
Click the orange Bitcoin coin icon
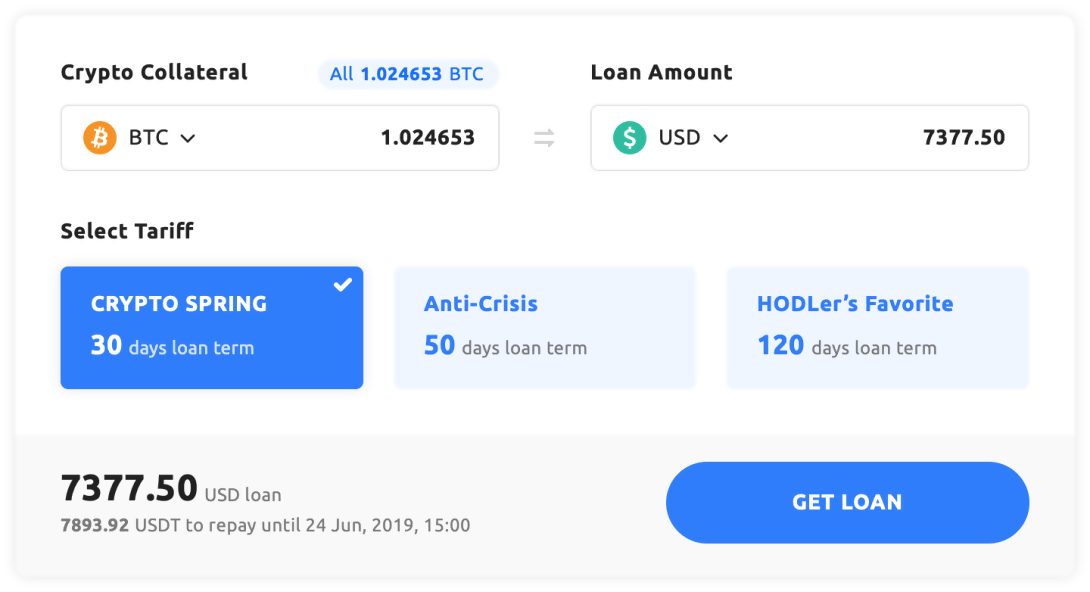pos(100,138)
